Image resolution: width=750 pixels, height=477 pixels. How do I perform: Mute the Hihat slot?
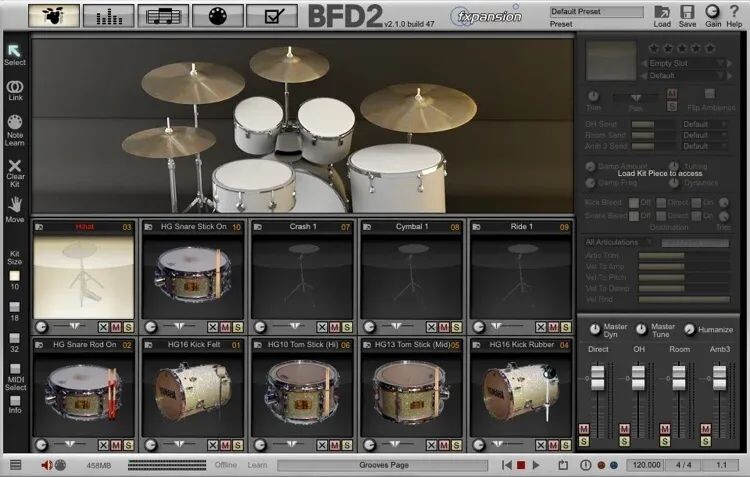pyautogui.click(x=116, y=327)
